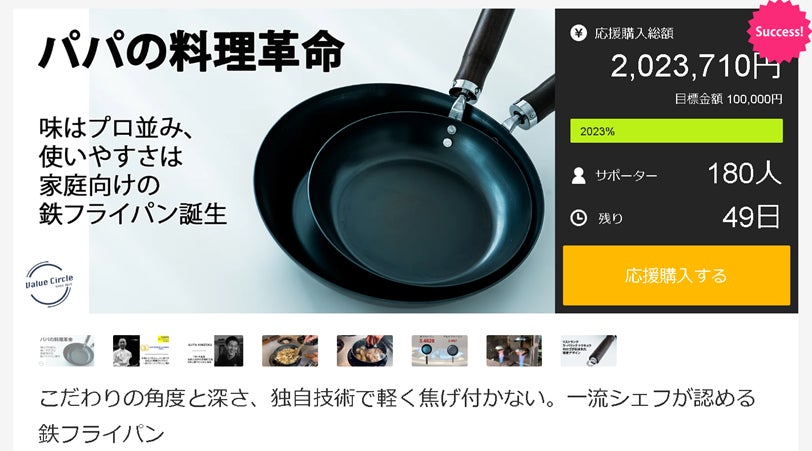Select the stir-fried noodles cooking thumbnail
This screenshot has width=812, height=451.
tap(290, 351)
